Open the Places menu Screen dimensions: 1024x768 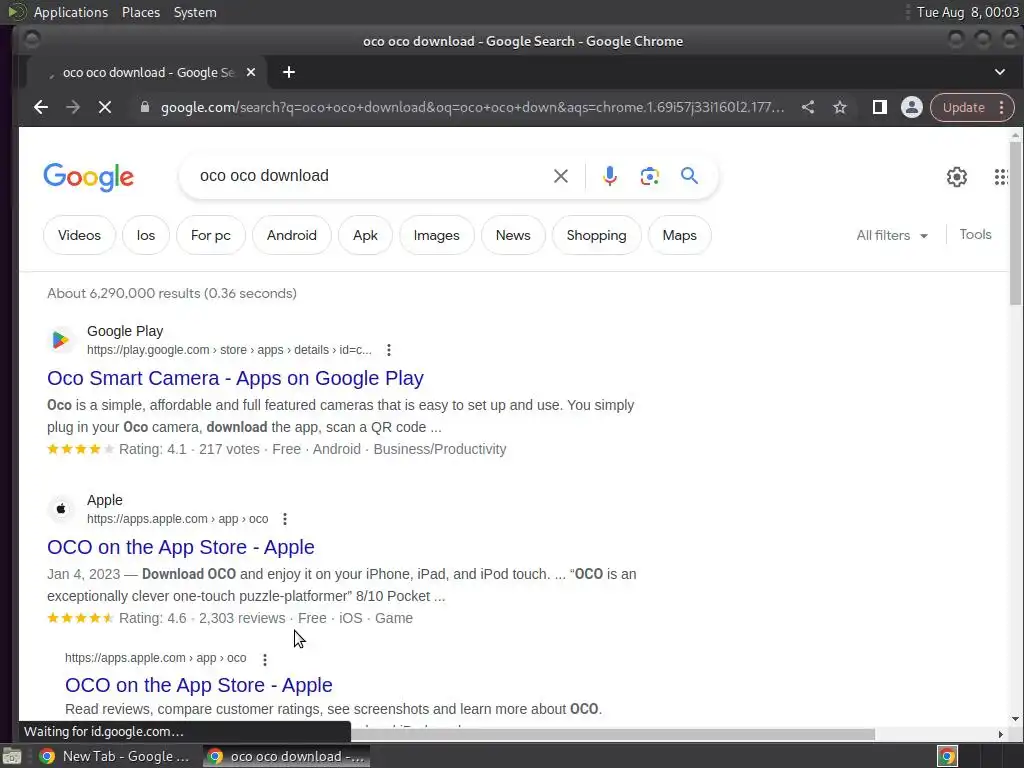coord(141,12)
